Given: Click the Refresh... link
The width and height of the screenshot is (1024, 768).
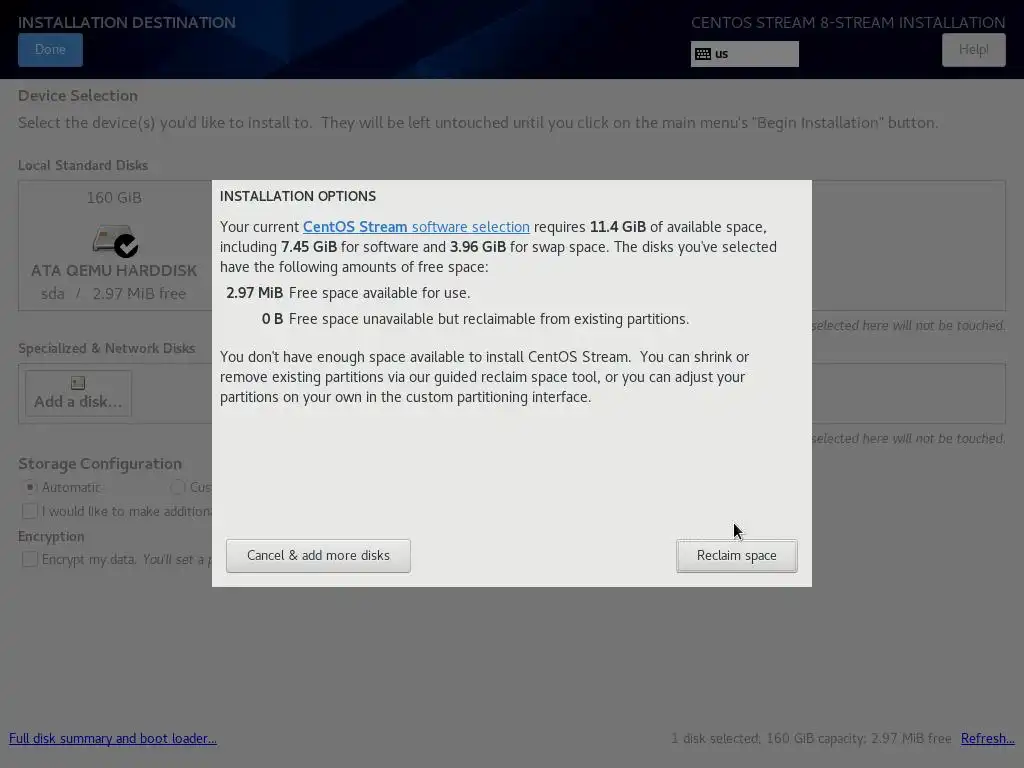Looking at the screenshot, I should click(x=987, y=738).
